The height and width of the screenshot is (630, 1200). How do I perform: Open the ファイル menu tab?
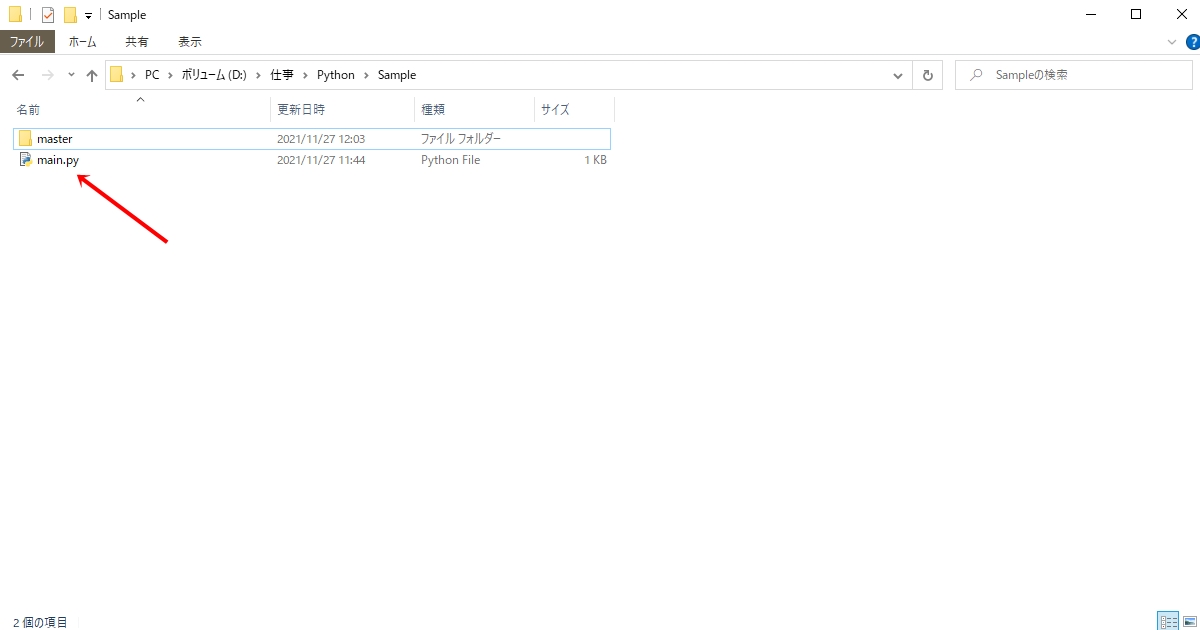(27, 42)
